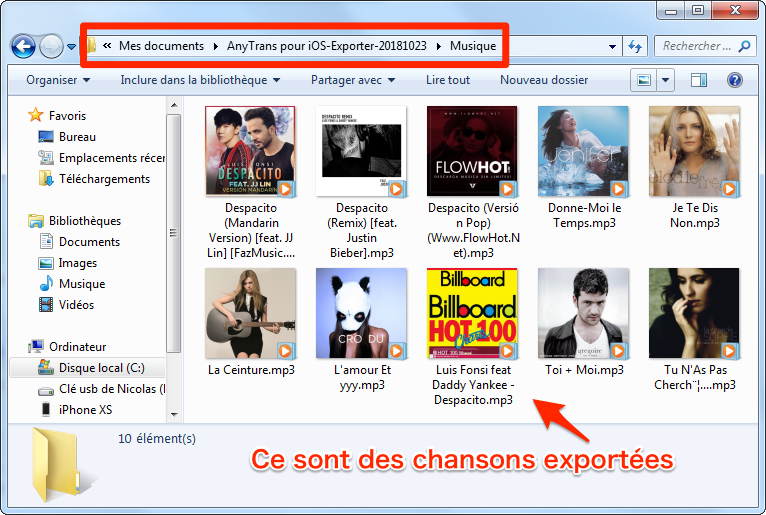Open the view options dropdown arrow
This screenshot has height=515, width=766.
665,80
